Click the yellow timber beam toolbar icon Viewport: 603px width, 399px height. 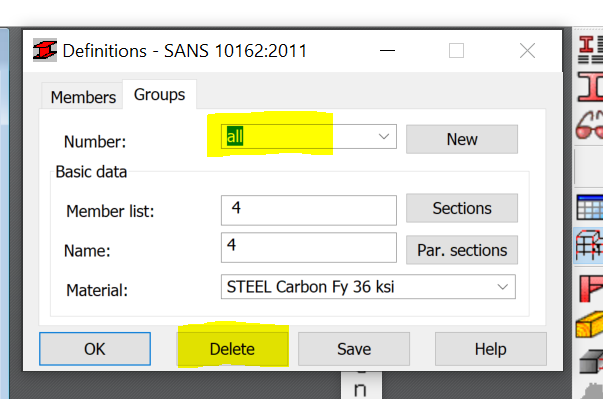point(590,325)
